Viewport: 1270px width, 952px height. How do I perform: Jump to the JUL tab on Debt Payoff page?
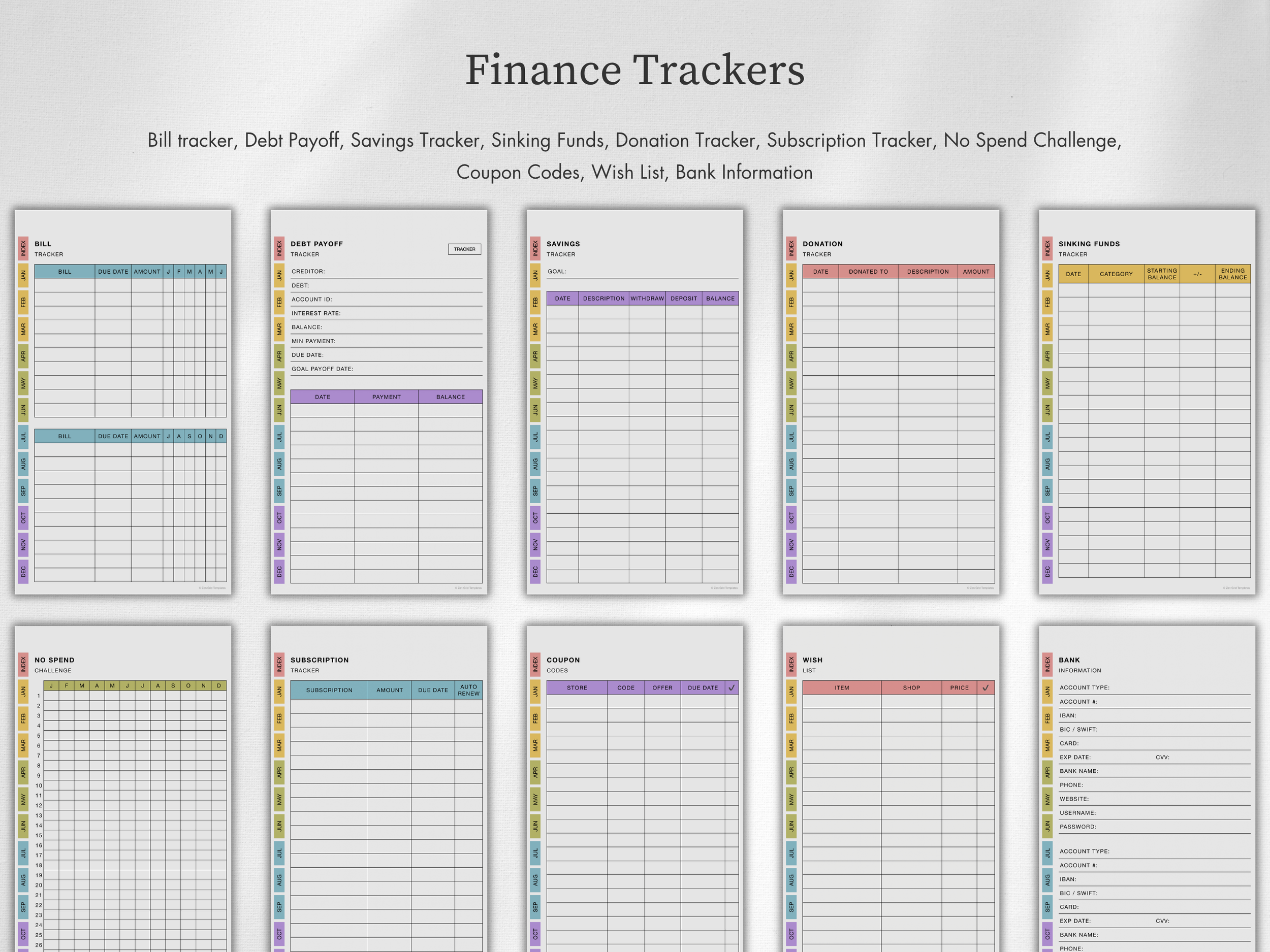pyautogui.click(x=279, y=437)
